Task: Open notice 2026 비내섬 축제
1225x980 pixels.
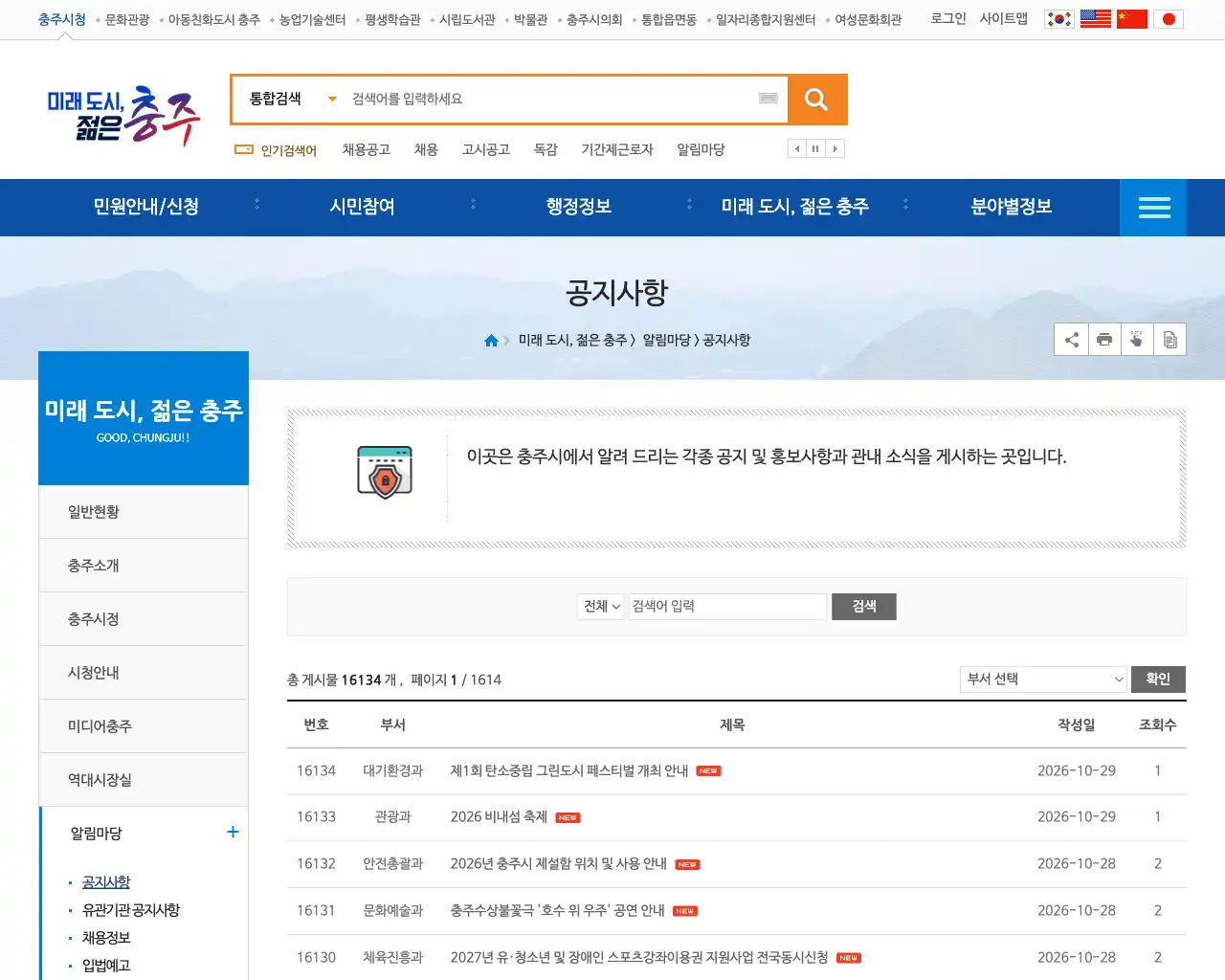Action: [499, 817]
